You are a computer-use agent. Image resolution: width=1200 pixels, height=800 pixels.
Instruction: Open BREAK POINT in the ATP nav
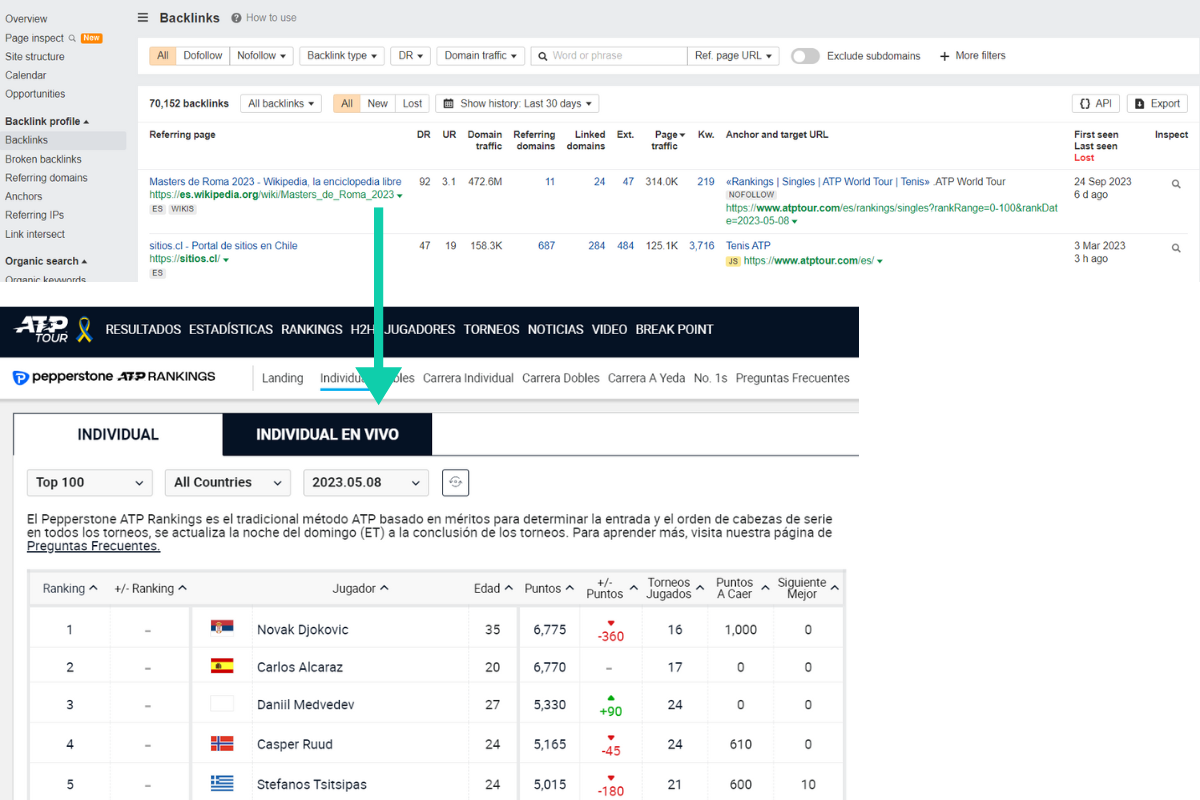point(675,329)
